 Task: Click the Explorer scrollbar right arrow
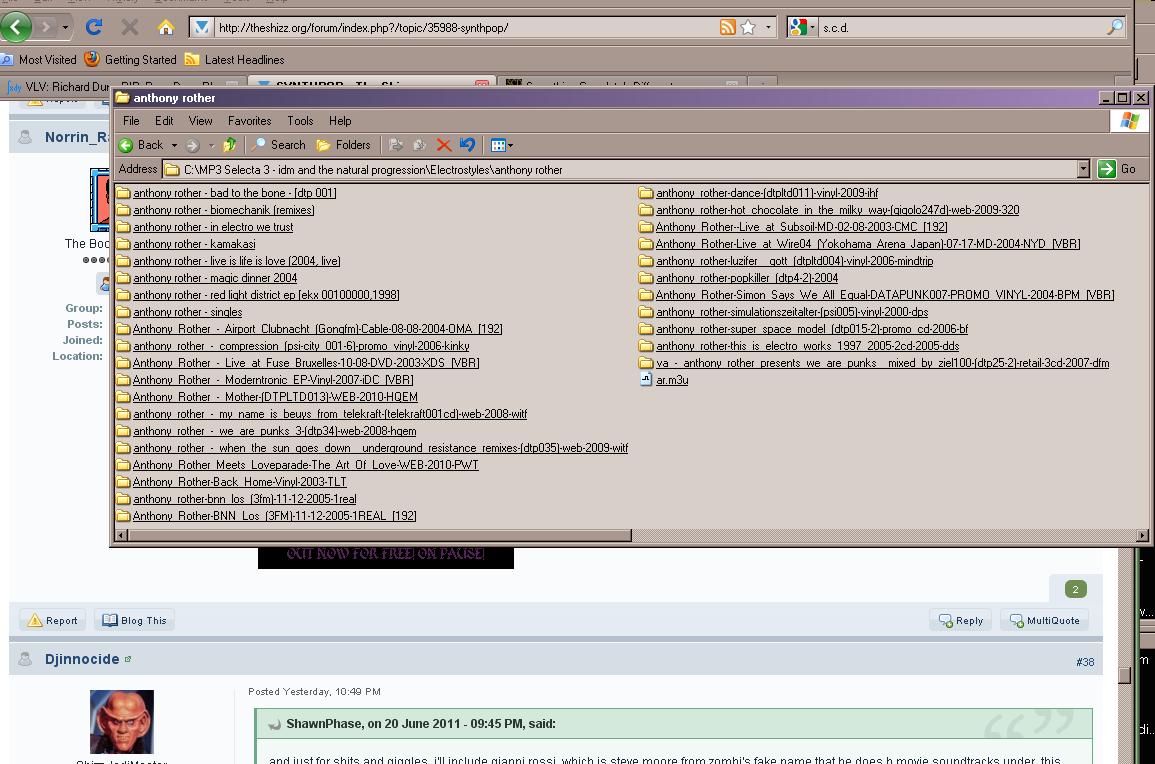tap(1142, 536)
